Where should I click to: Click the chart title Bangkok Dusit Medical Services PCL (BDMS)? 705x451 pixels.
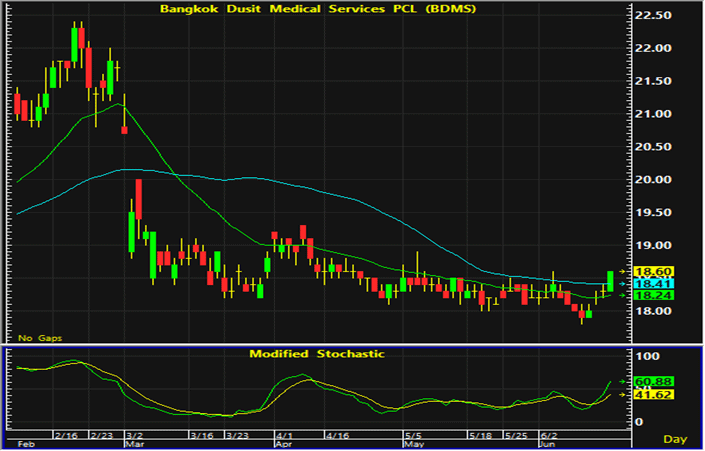(x=318, y=9)
